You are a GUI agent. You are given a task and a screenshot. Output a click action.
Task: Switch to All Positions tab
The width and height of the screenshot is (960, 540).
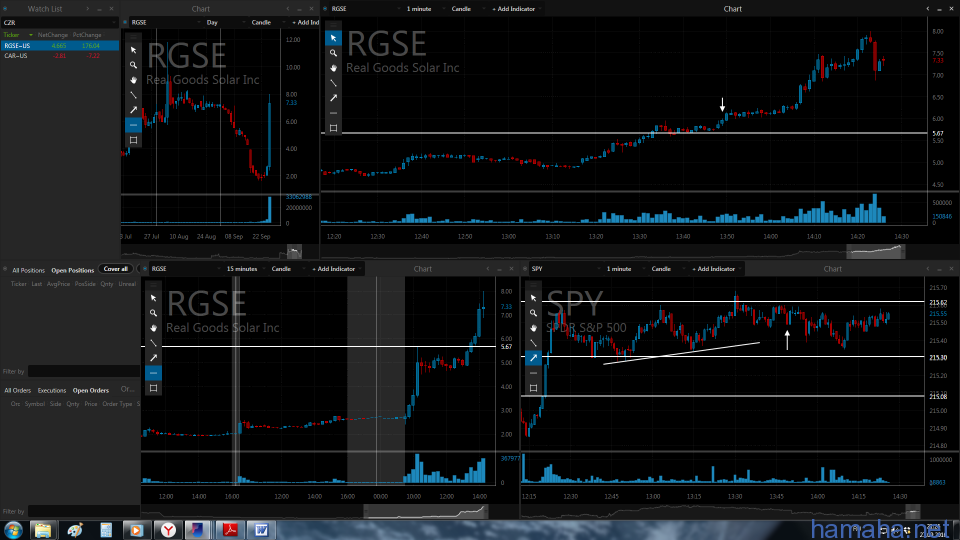pos(28,270)
